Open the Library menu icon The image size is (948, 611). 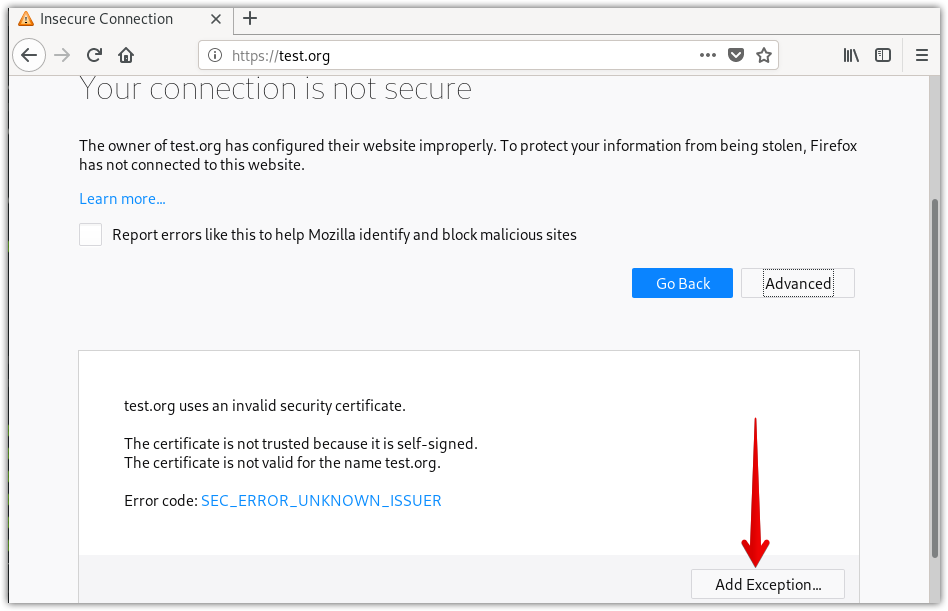click(851, 56)
